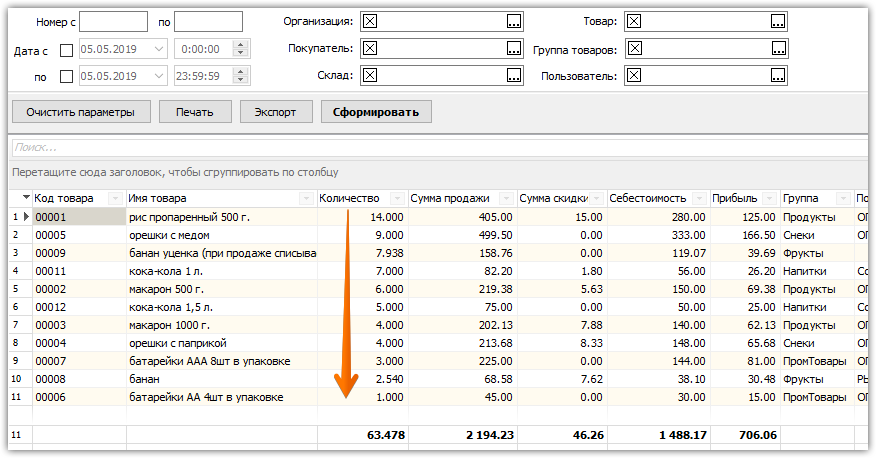The height and width of the screenshot is (458, 876).
Task: Clear the Склад field with X icon
Action: [x=370, y=75]
